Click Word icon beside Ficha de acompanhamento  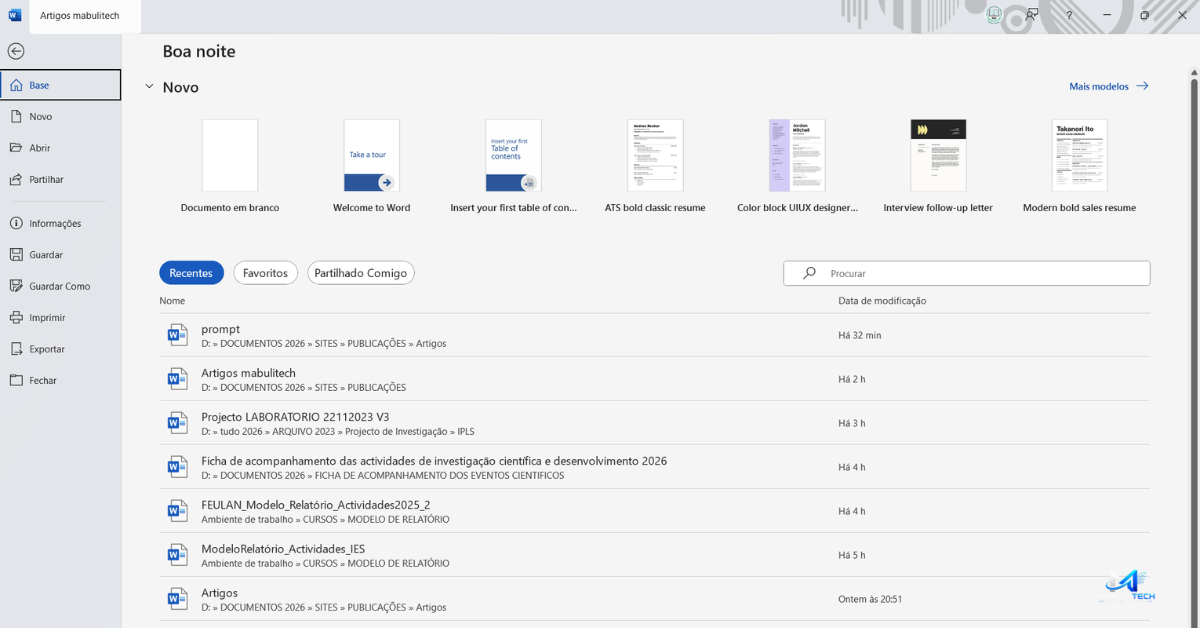click(x=177, y=467)
